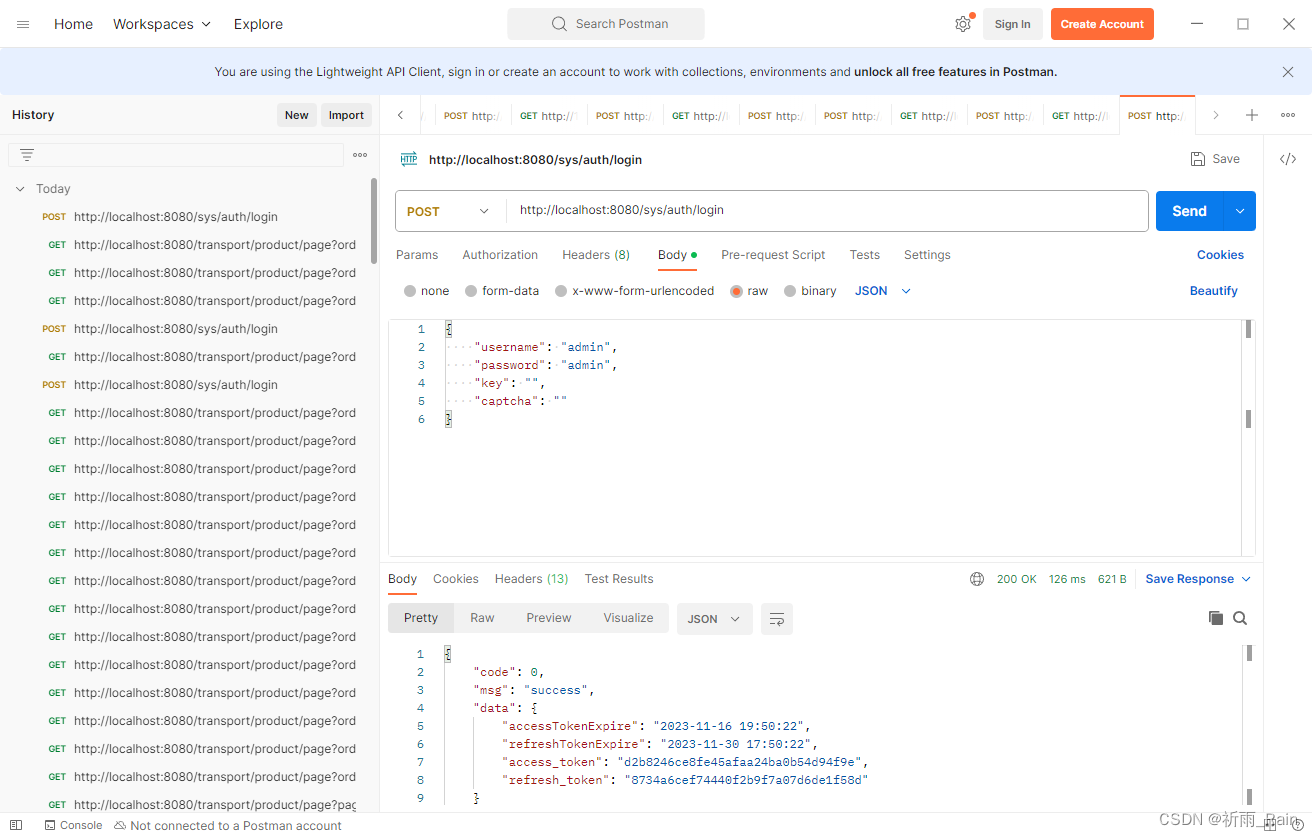
Task: Click the network globe icon
Action: coord(977,579)
